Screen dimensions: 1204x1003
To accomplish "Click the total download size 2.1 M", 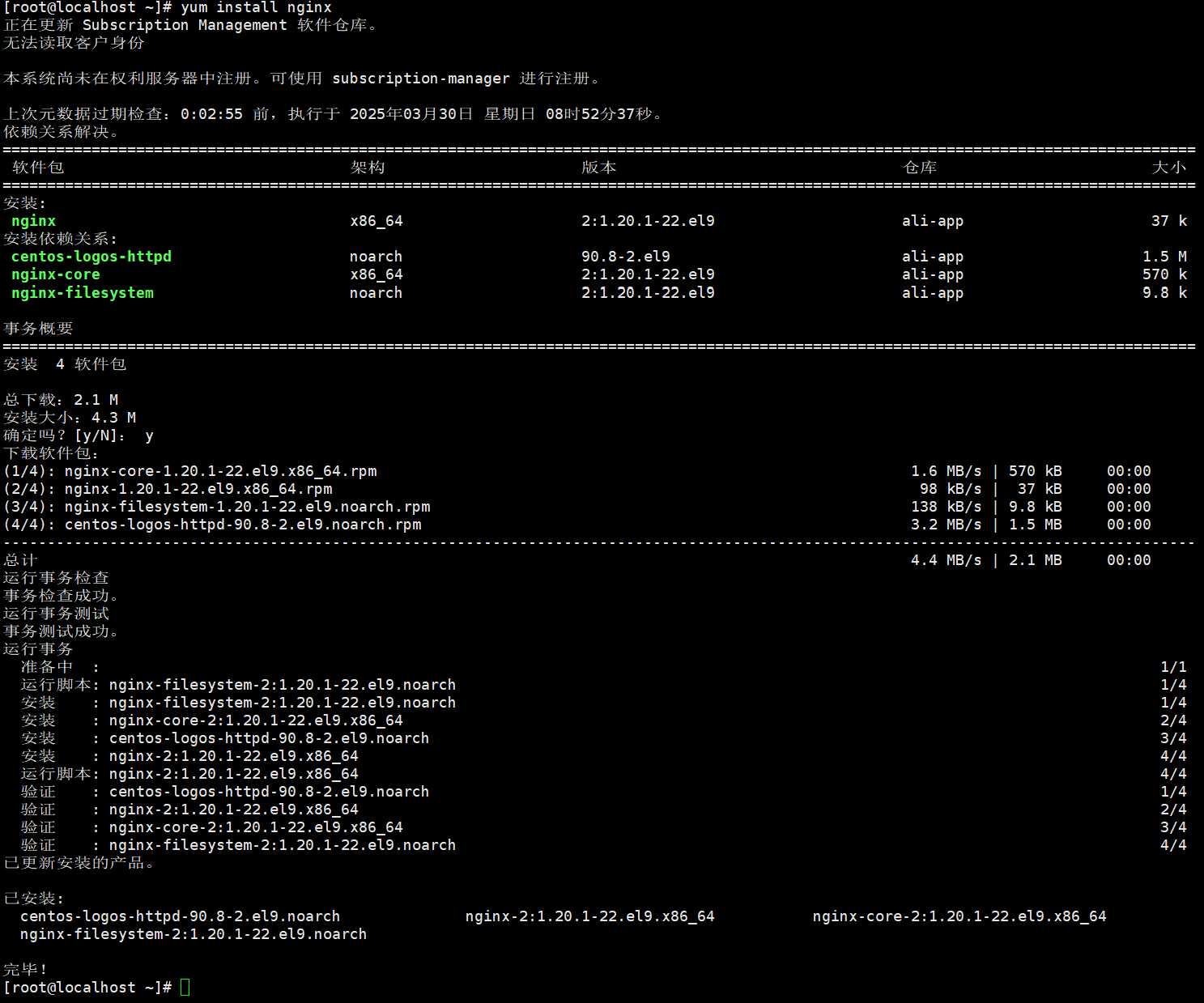I will pyautogui.click(x=96, y=399).
